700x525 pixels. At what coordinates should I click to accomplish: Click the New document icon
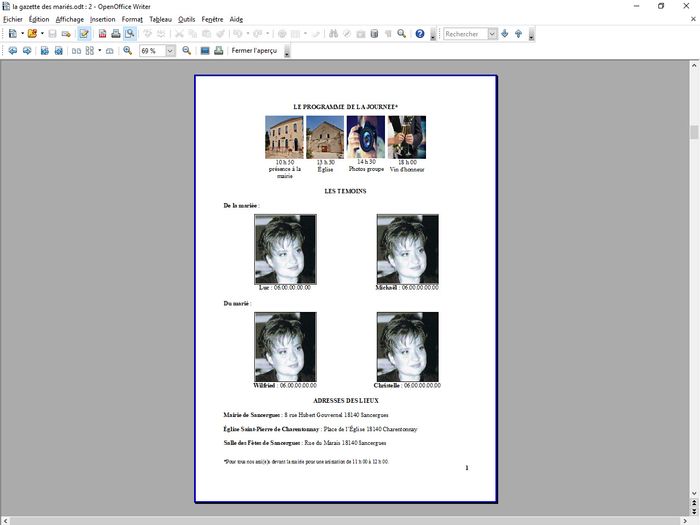tap(13, 33)
